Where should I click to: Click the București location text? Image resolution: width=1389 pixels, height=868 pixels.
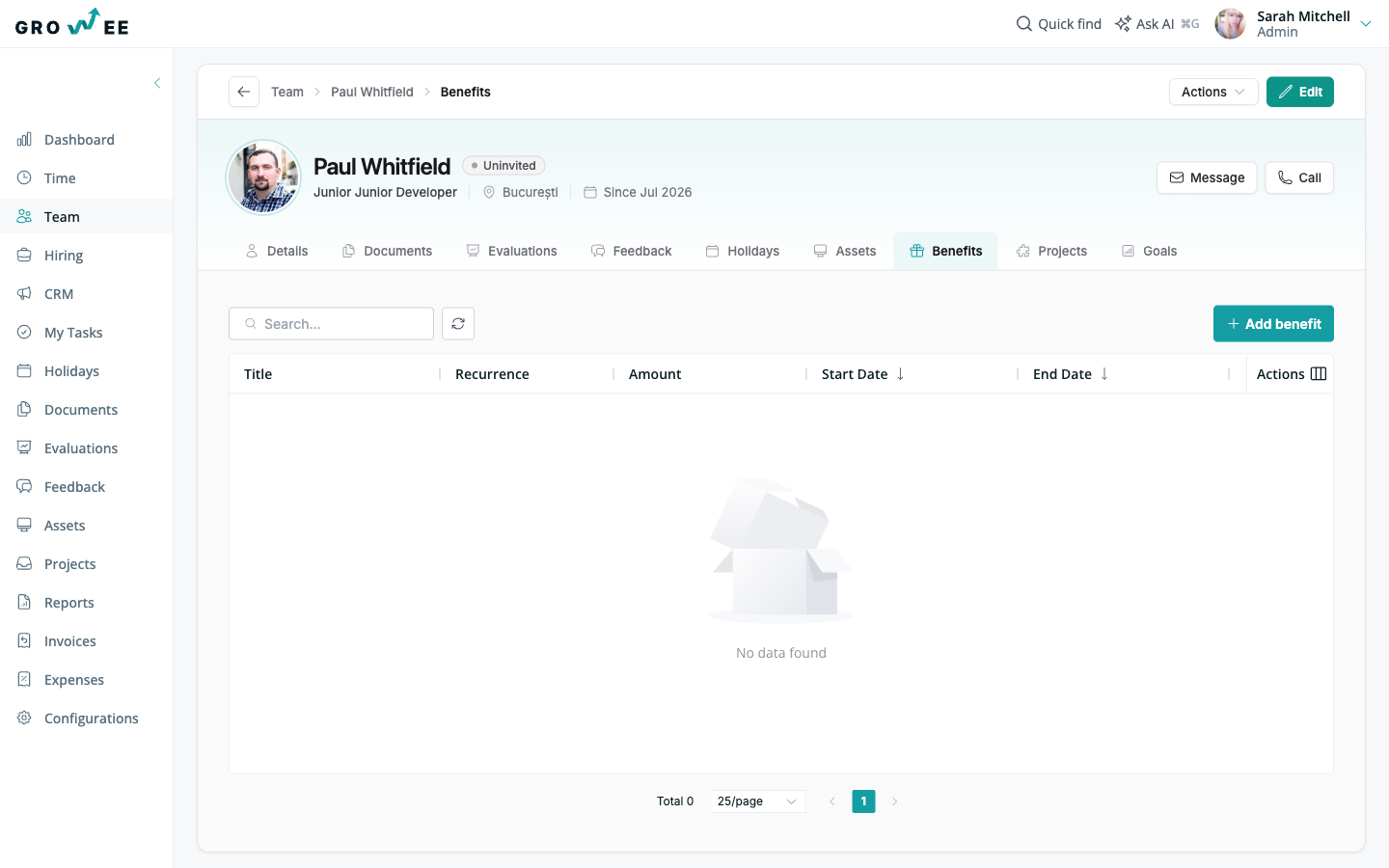[531, 192]
